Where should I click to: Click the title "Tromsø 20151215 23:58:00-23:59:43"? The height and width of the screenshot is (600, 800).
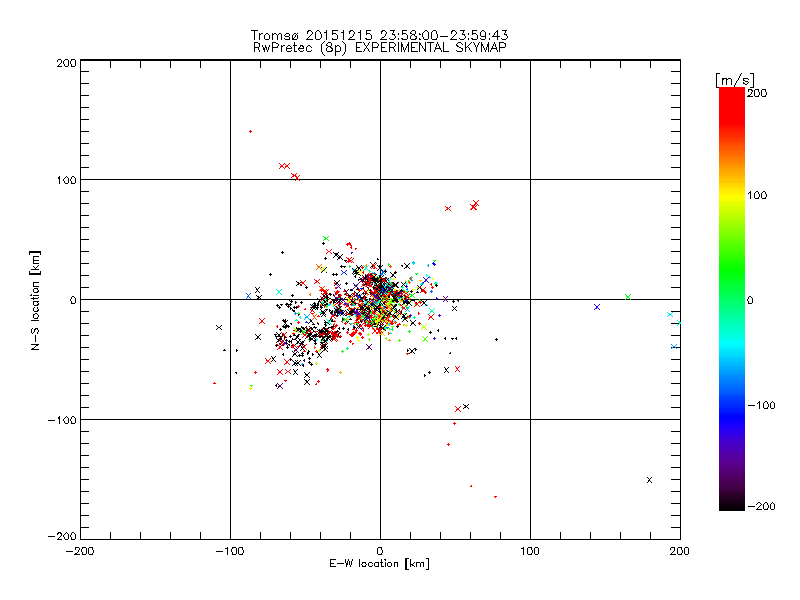[379, 35]
